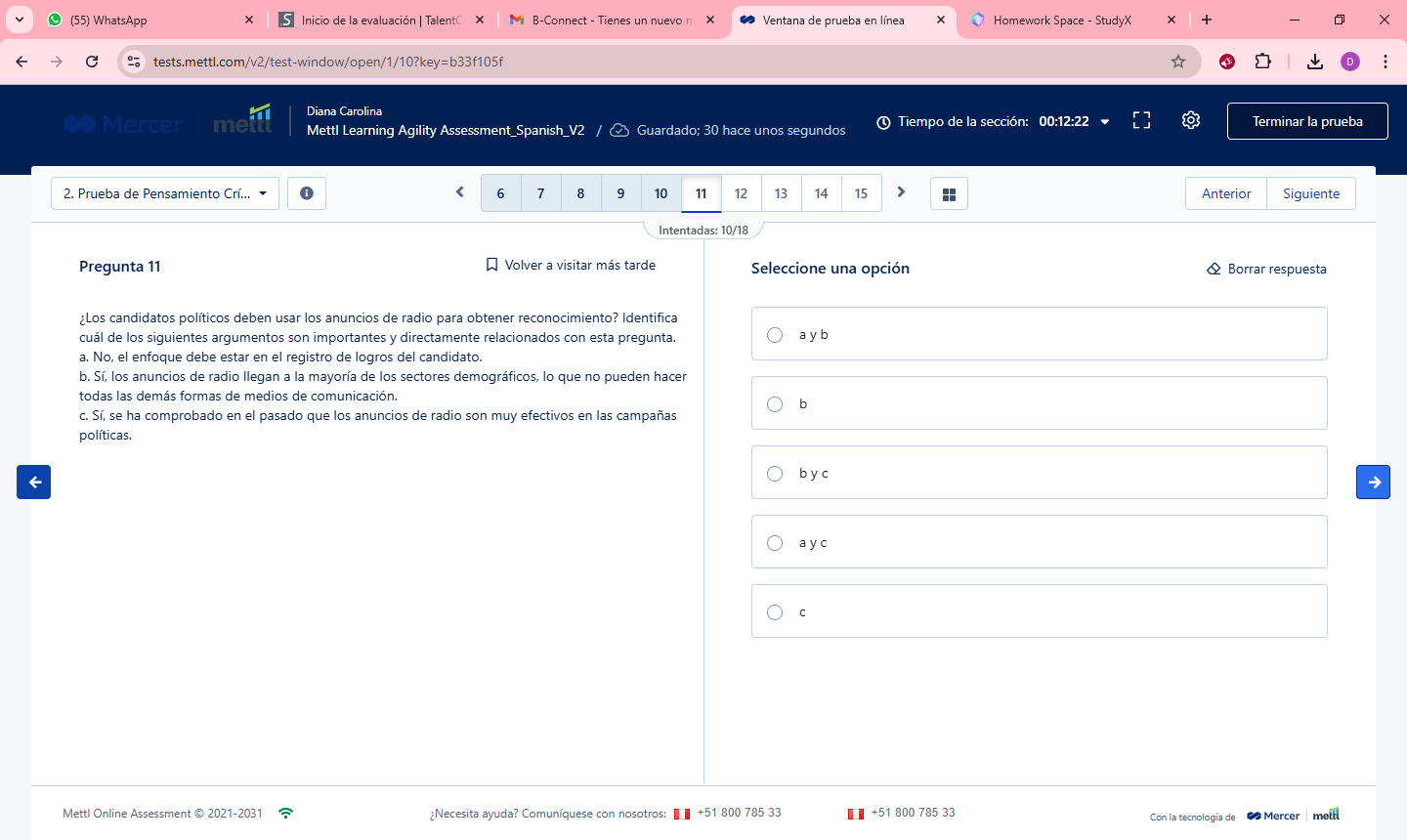
Task: Select the option 'a y c'
Action: pyautogui.click(x=1039, y=542)
